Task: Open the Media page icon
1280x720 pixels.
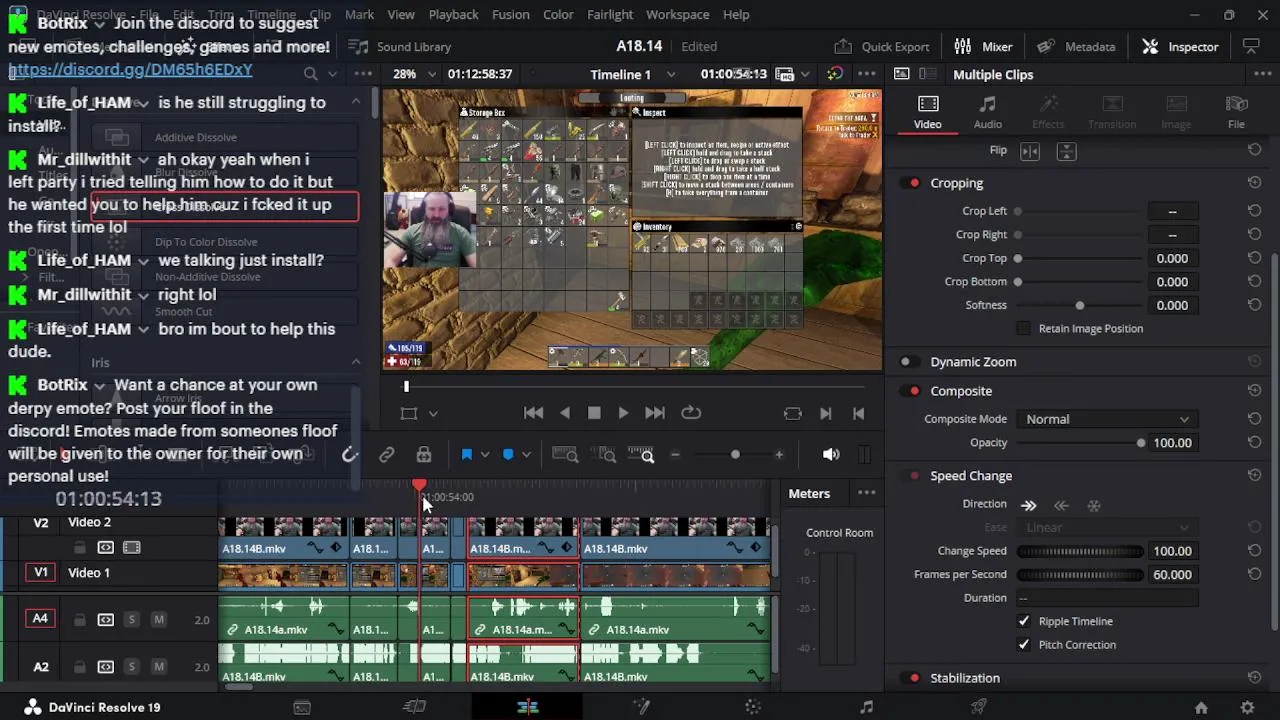Action: coord(302,707)
